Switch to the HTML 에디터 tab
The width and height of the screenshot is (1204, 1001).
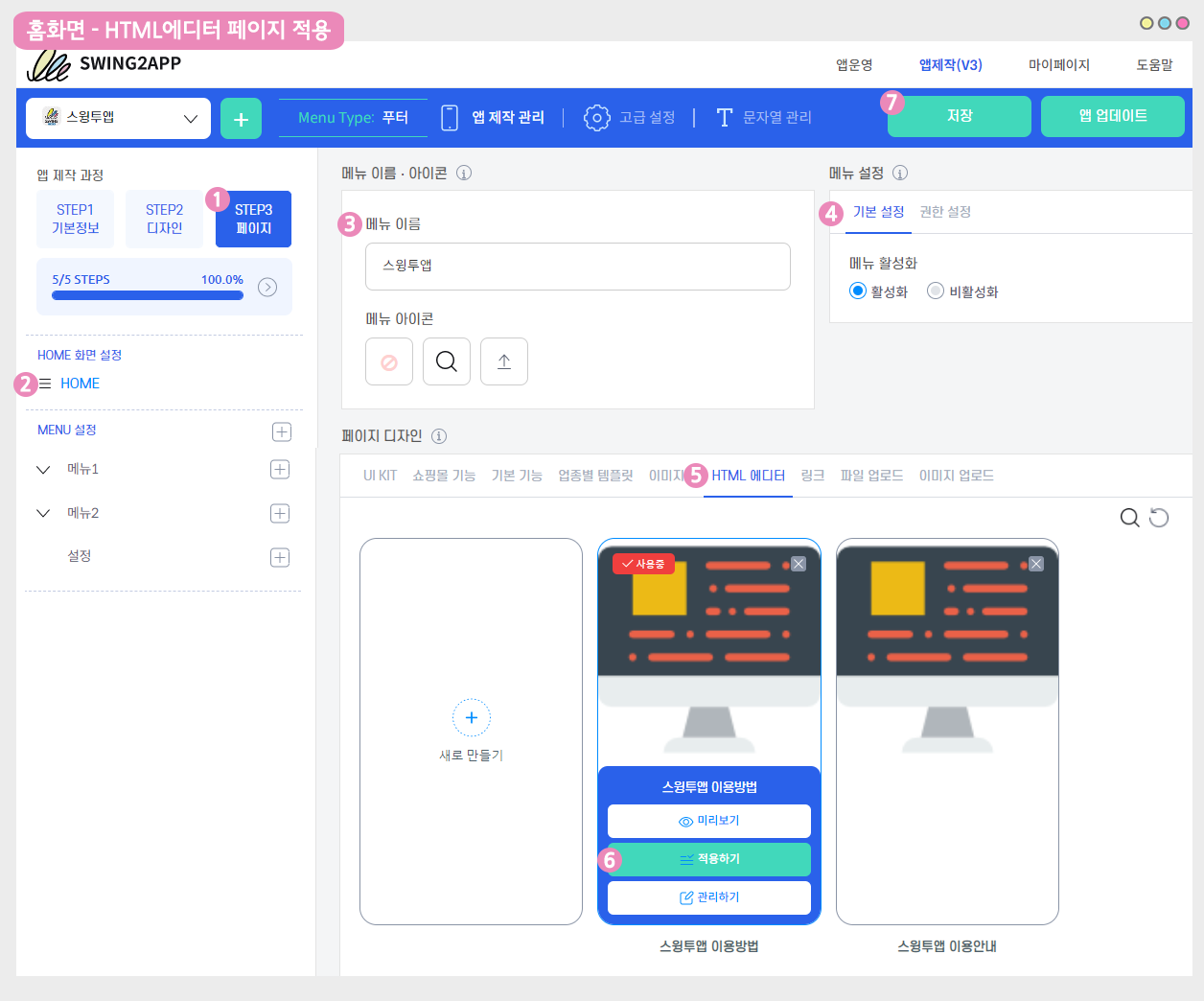point(748,476)
